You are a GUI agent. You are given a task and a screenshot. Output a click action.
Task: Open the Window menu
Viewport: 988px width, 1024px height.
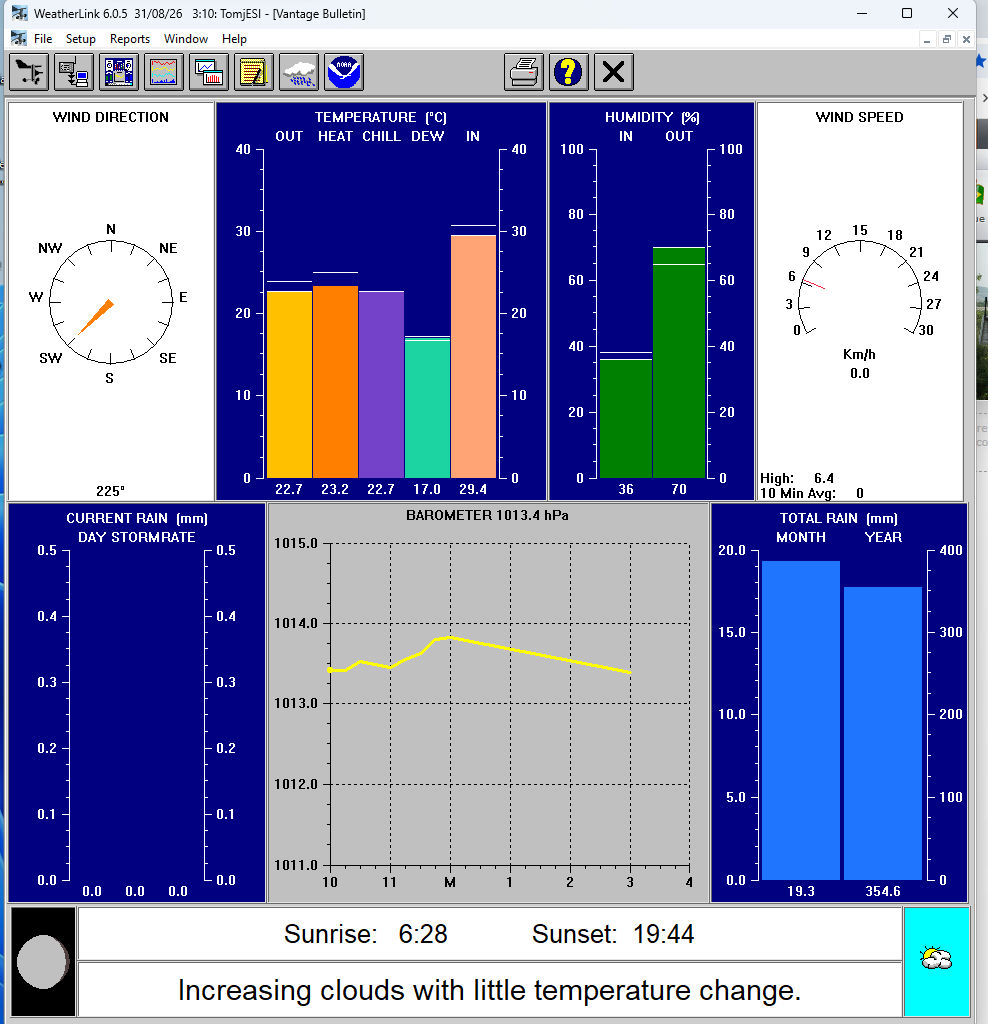point(185,39)
